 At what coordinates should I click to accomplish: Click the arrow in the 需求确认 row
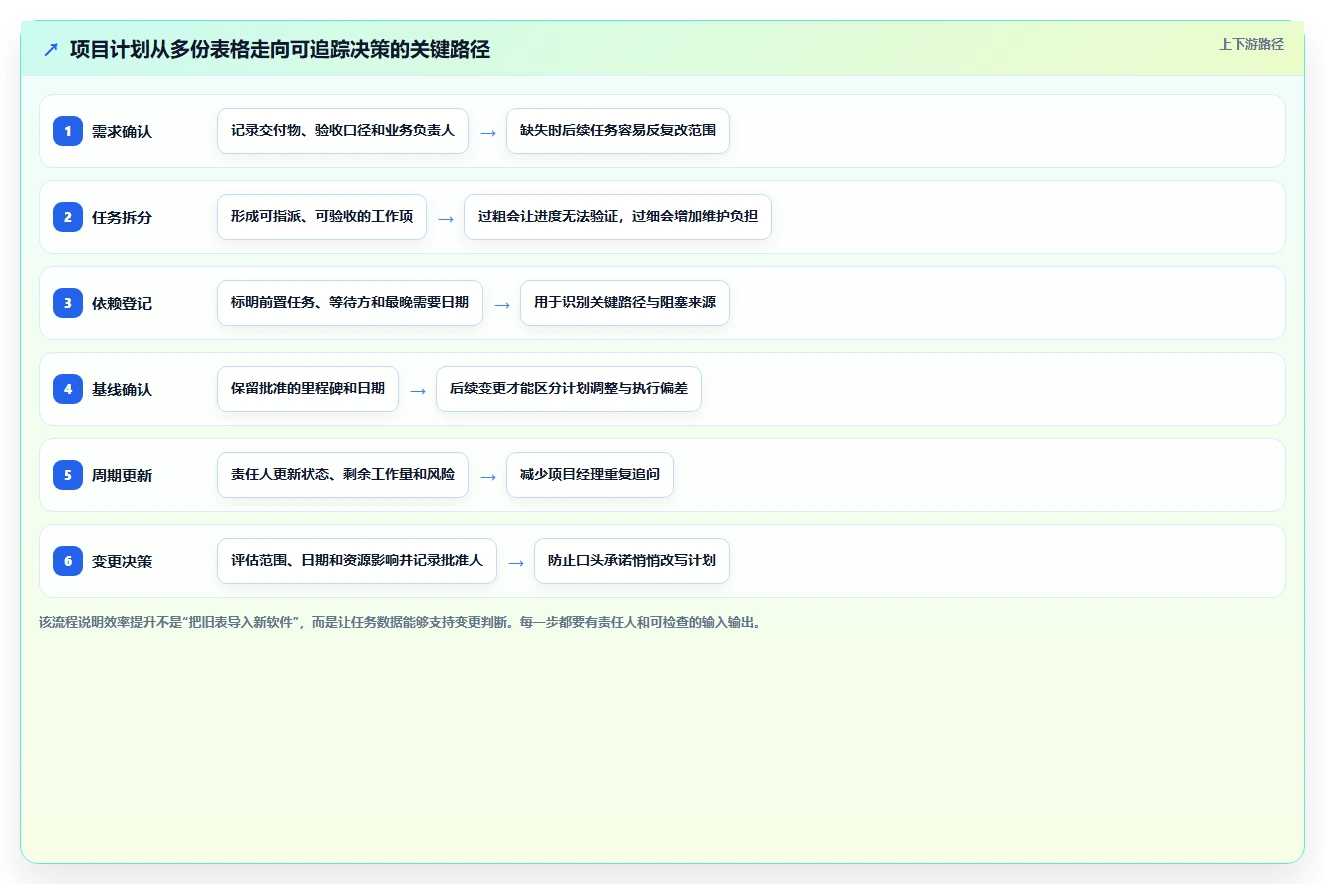click(x=488, y=132)
